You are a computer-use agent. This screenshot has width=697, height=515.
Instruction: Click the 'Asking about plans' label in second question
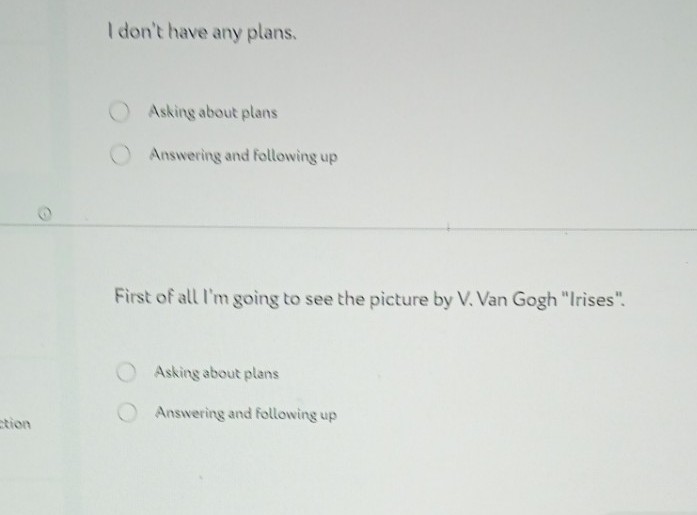tap(217, 373)
